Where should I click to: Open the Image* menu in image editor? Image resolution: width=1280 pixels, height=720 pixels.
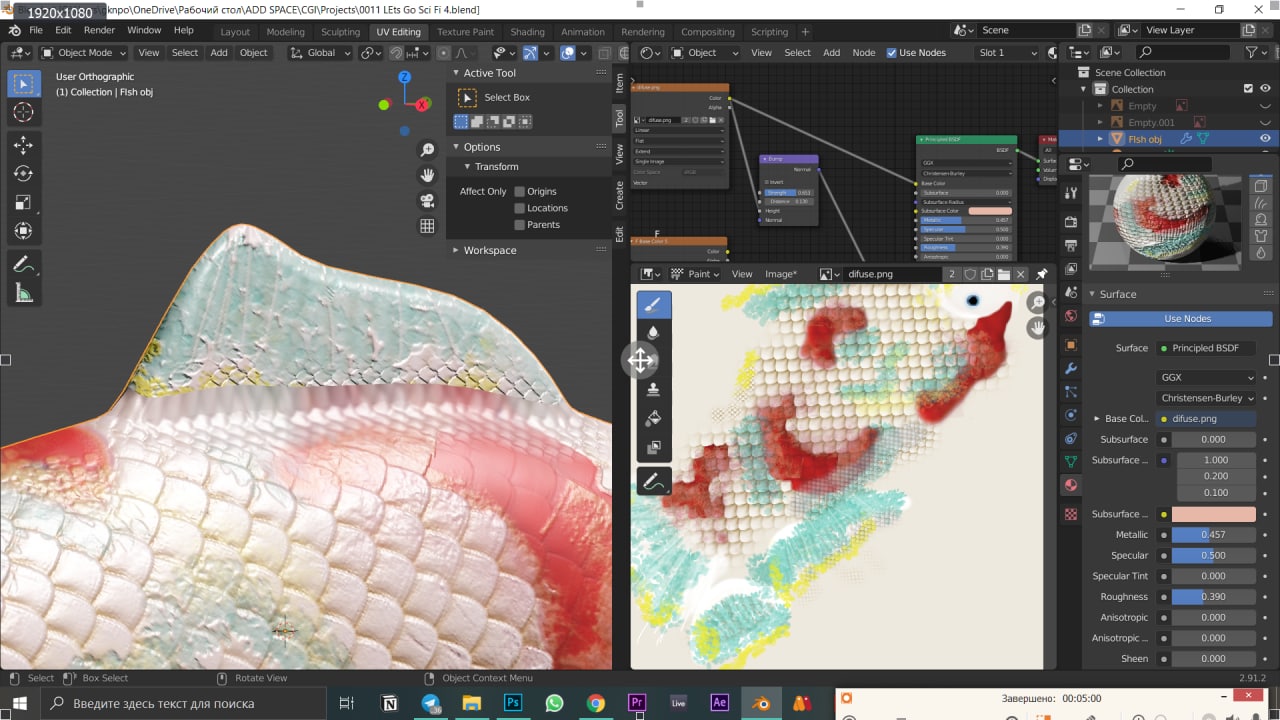tap(780, 274)
